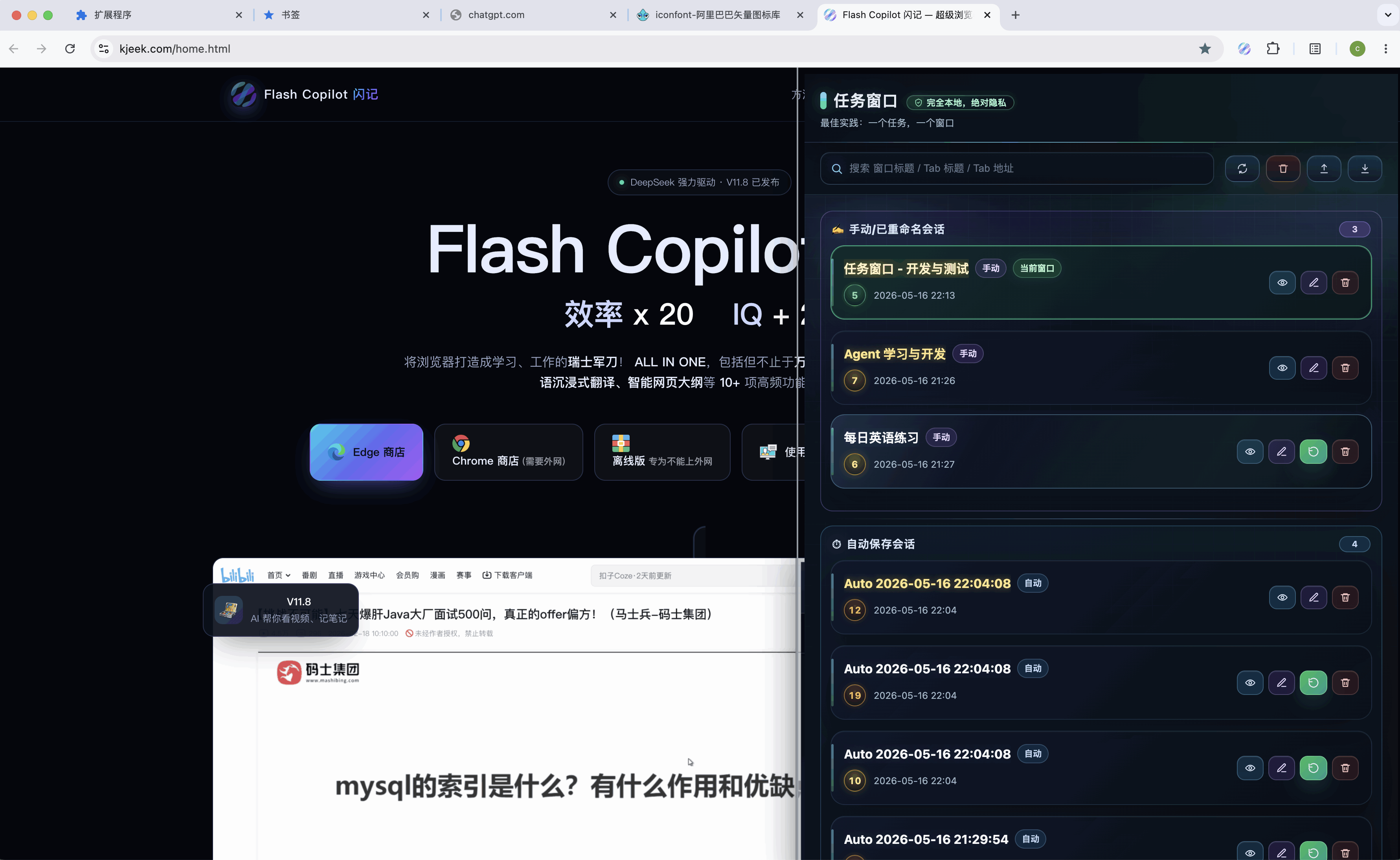Go back using browser back arrow
The image size is (1400, 860).
pyautogui.click(x=14, y=49)
